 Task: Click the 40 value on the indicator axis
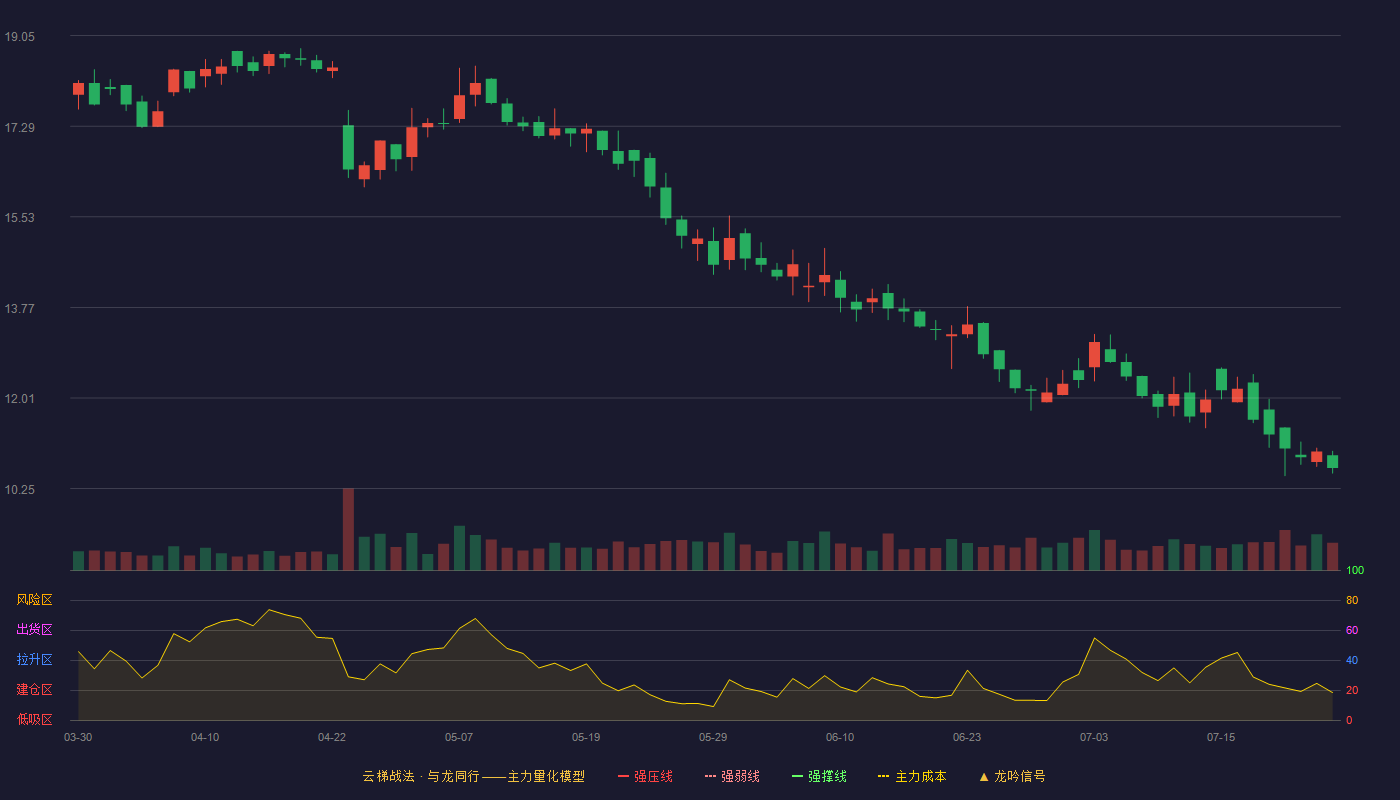coord(1352,660)
